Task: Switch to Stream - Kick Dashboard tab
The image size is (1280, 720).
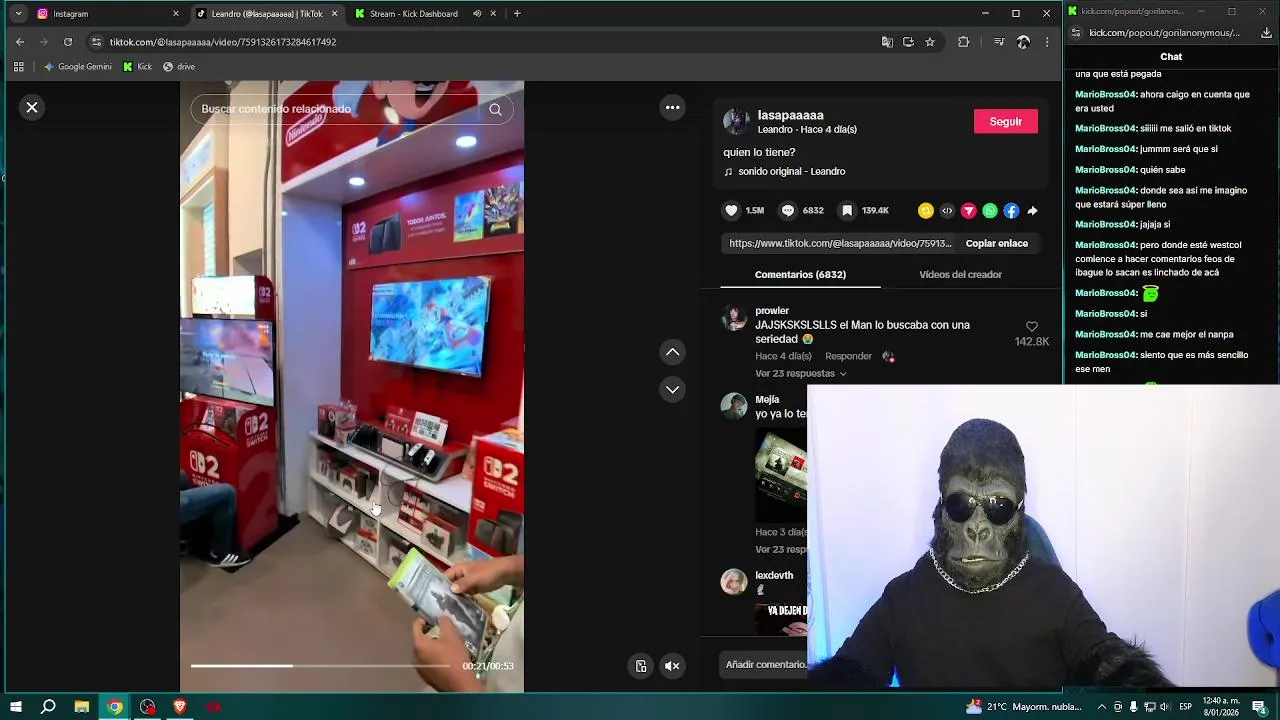Action: [413, 14]
